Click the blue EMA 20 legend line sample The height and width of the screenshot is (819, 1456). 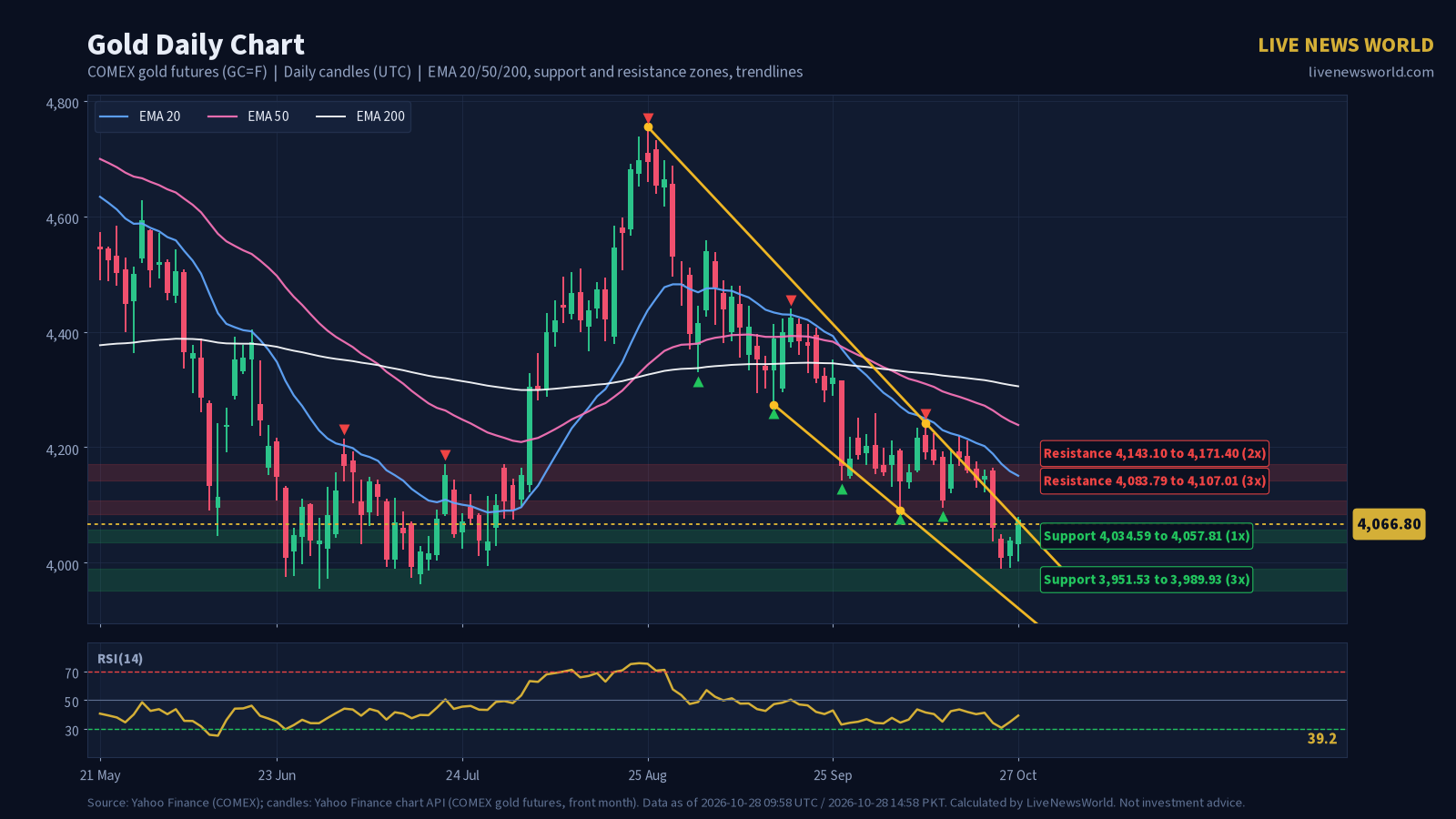point(114,116)
